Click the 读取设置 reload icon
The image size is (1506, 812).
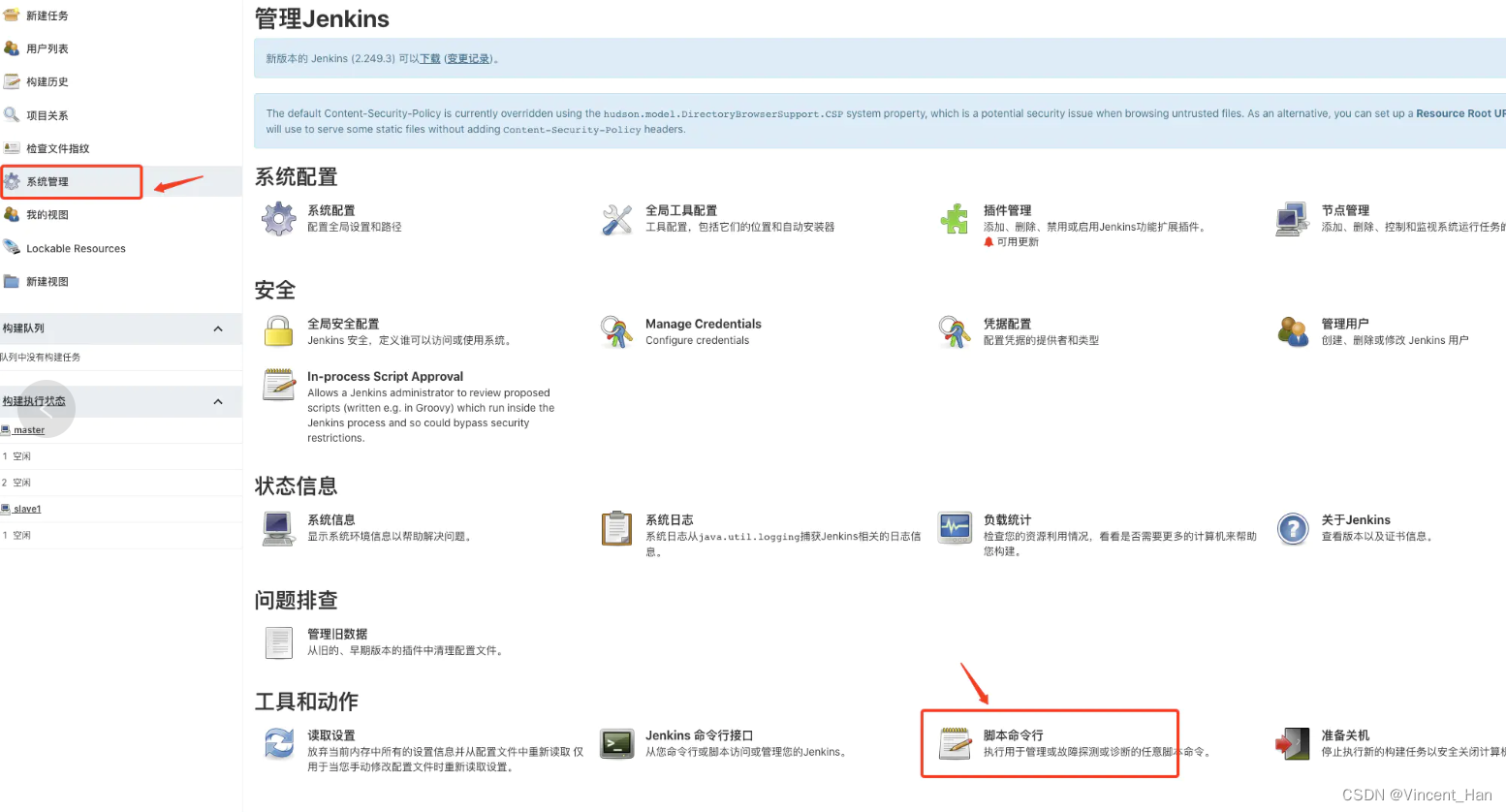click(279, 744)
